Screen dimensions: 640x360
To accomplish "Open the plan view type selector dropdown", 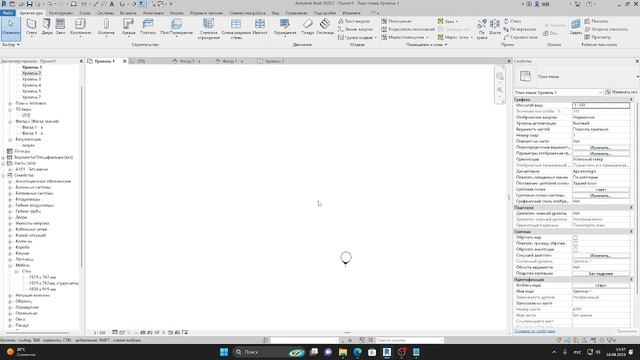I will (x=637, y=76).
